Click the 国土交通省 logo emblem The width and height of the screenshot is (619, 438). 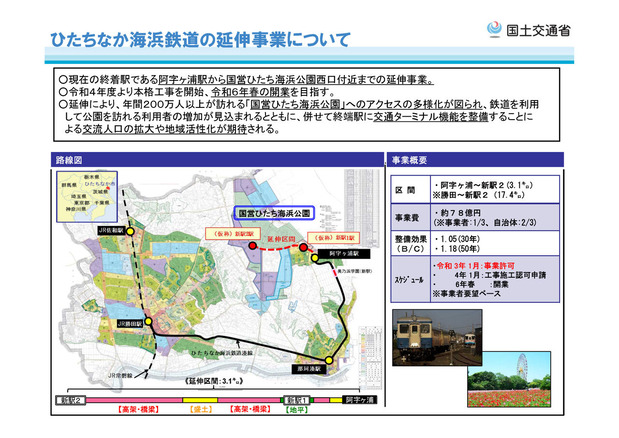[x=493, y=30]
